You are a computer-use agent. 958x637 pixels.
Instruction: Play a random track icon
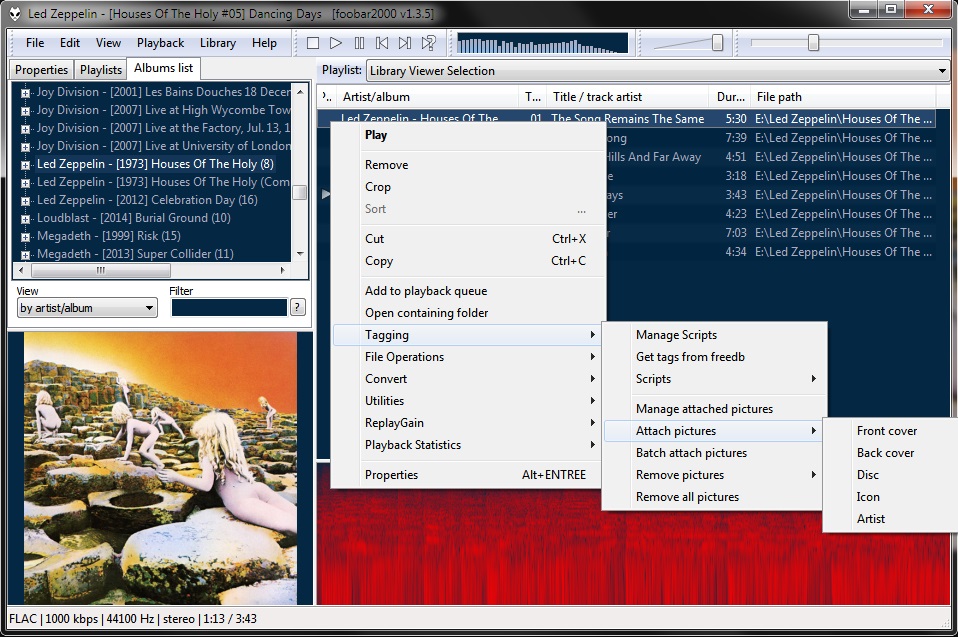pos(428,43)
